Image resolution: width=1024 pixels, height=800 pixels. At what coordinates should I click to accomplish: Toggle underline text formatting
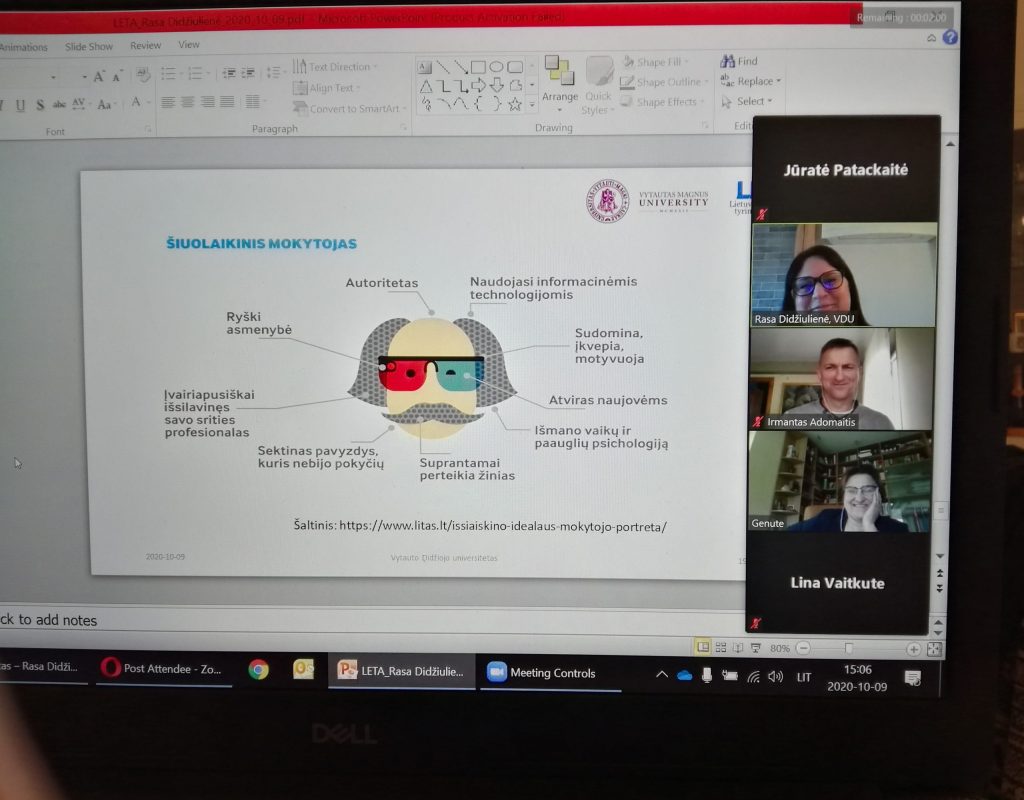click(20, 105)
